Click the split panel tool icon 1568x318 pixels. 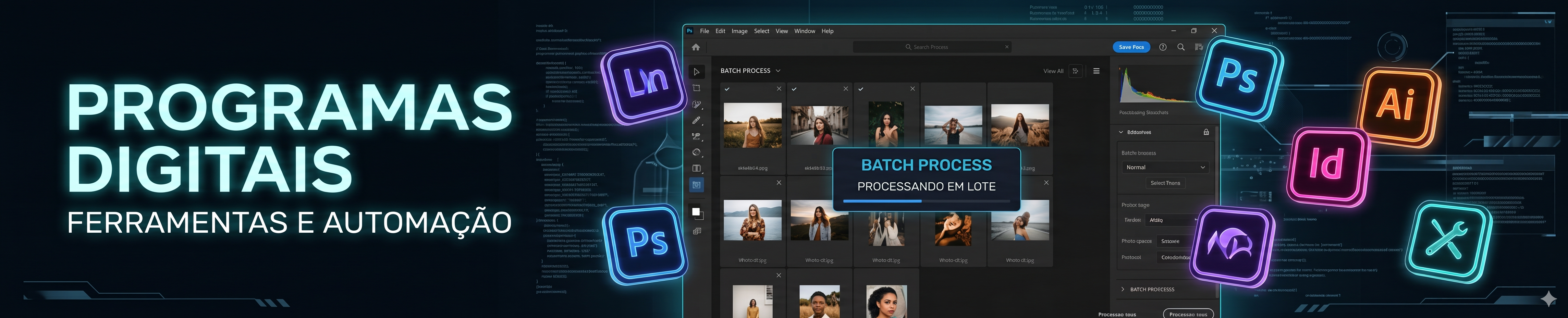pyautogui.click(x=697, y=169)
